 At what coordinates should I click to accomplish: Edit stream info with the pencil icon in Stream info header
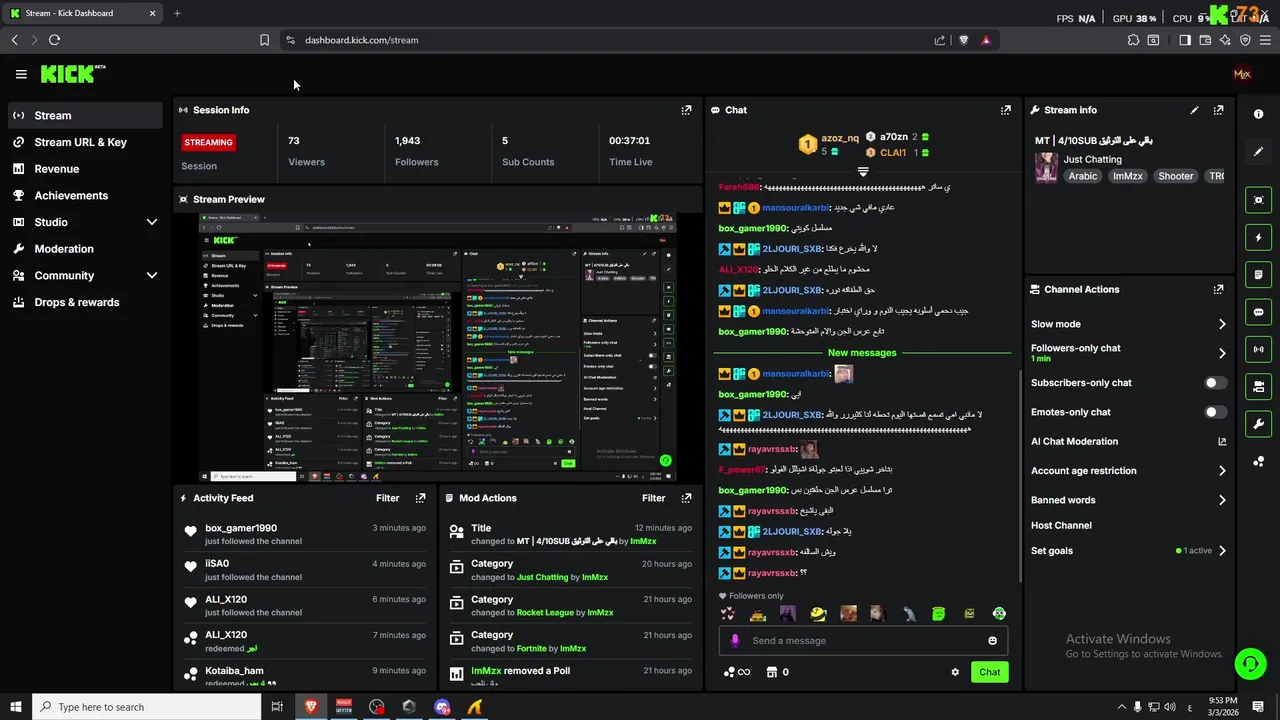[1194, 110]
